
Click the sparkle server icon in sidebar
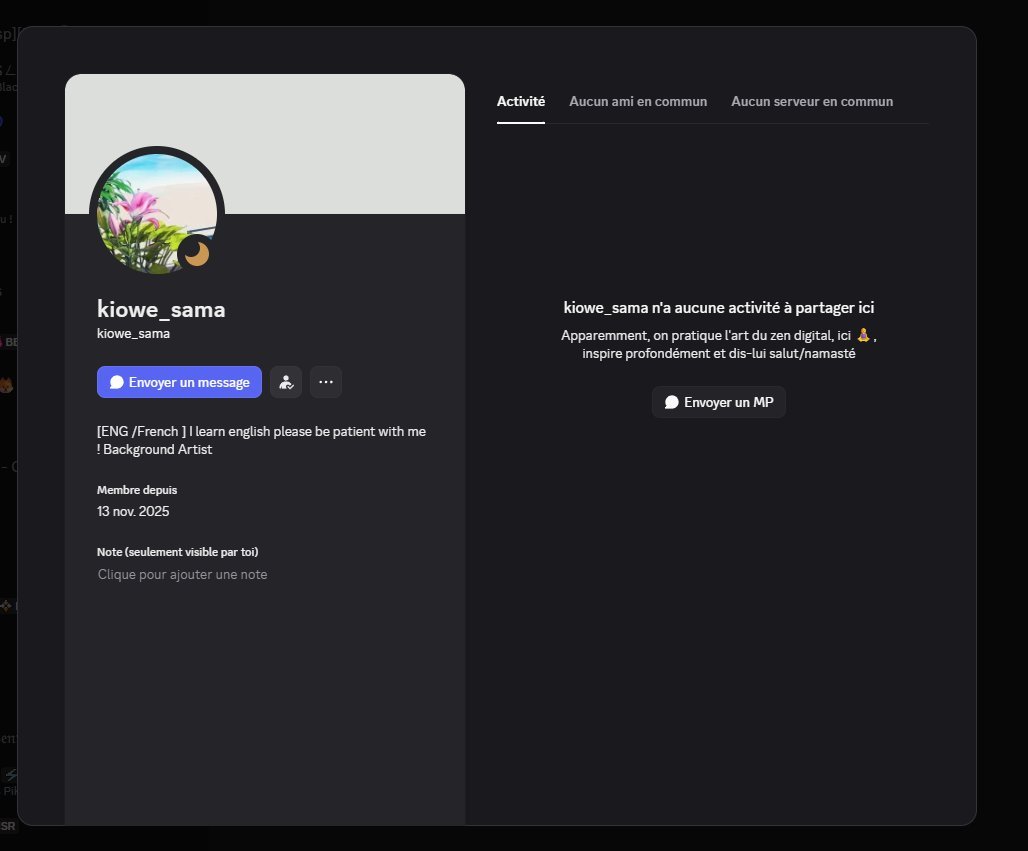click(5, 605)
